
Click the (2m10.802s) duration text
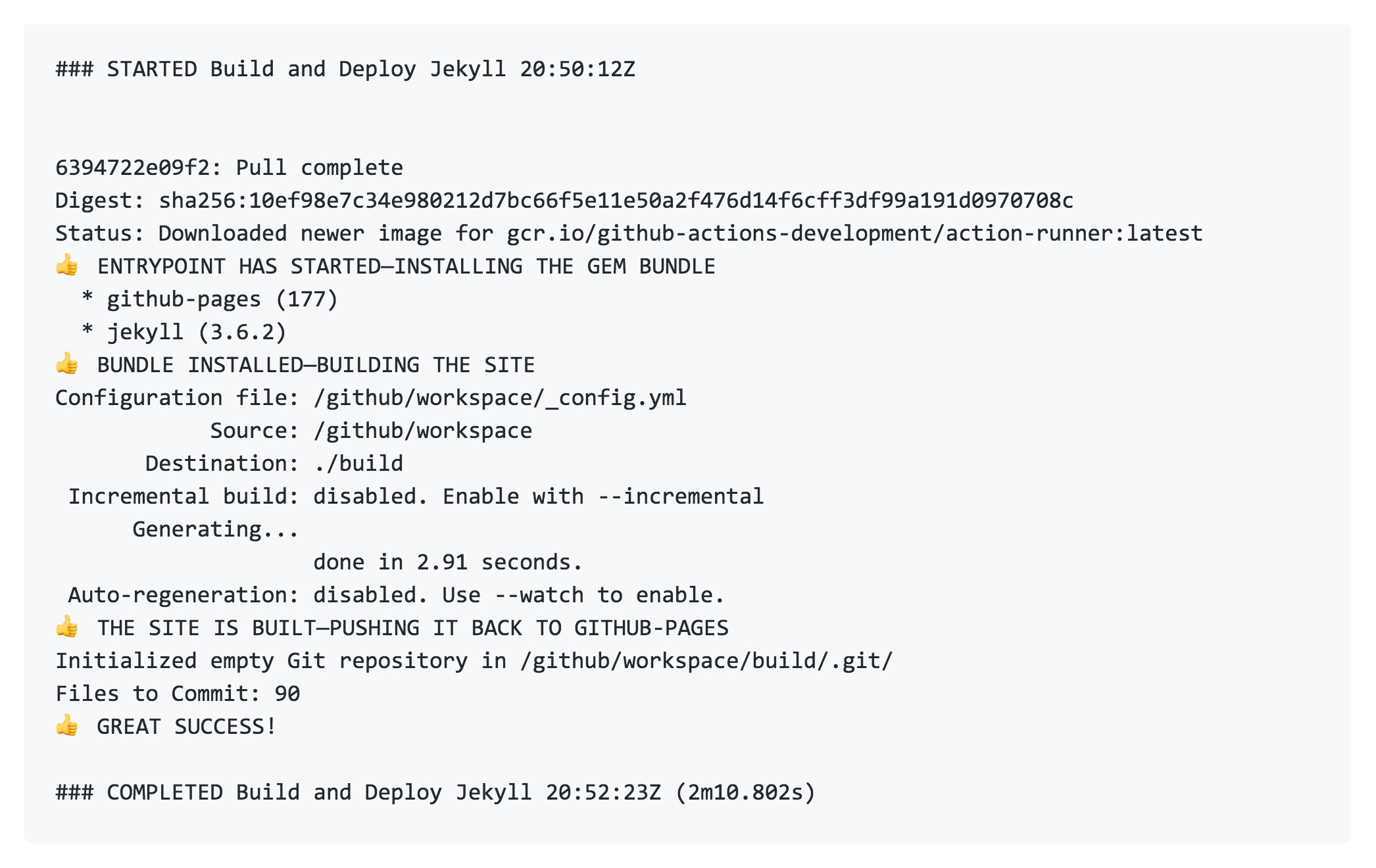[745, 792]
